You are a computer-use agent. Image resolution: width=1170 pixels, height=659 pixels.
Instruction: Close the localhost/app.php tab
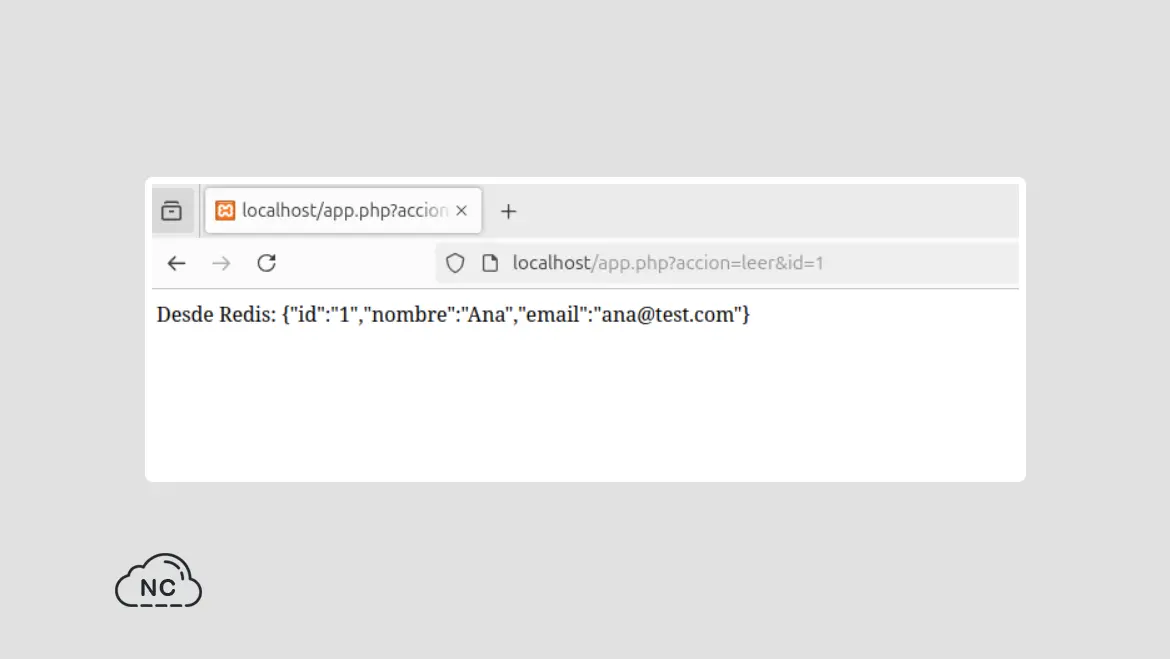[462, 210]
